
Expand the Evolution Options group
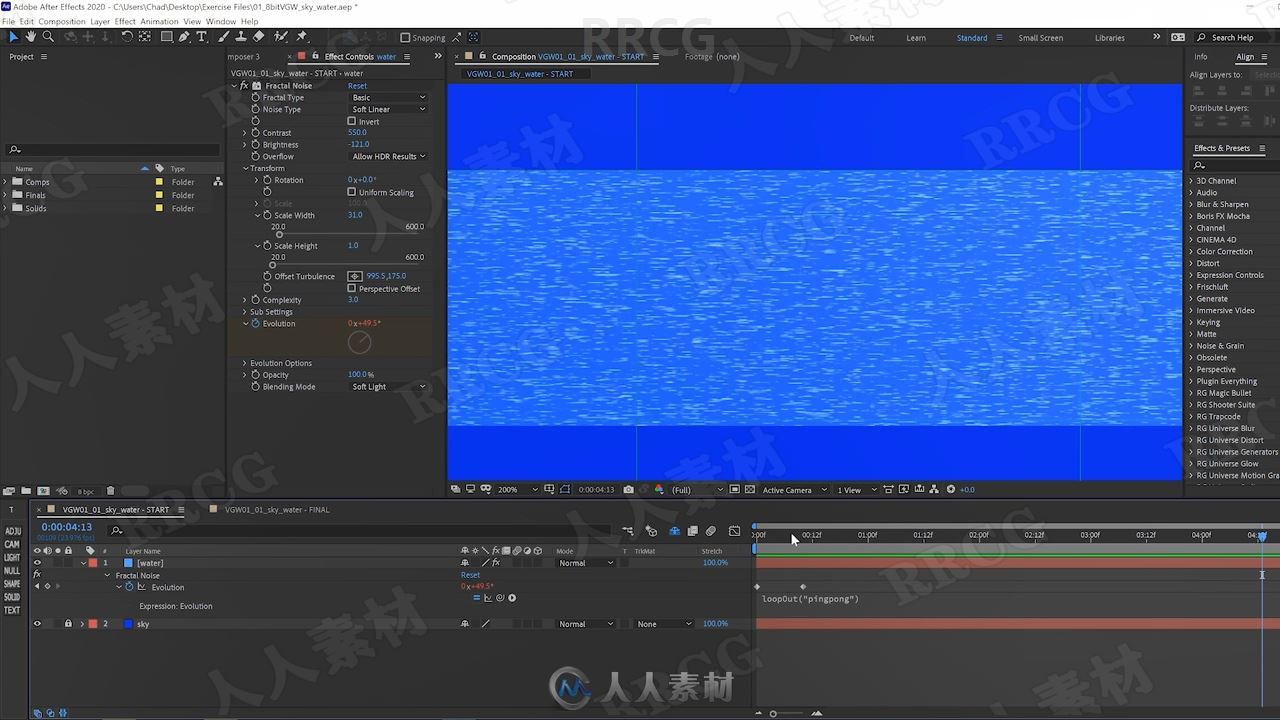244,363
